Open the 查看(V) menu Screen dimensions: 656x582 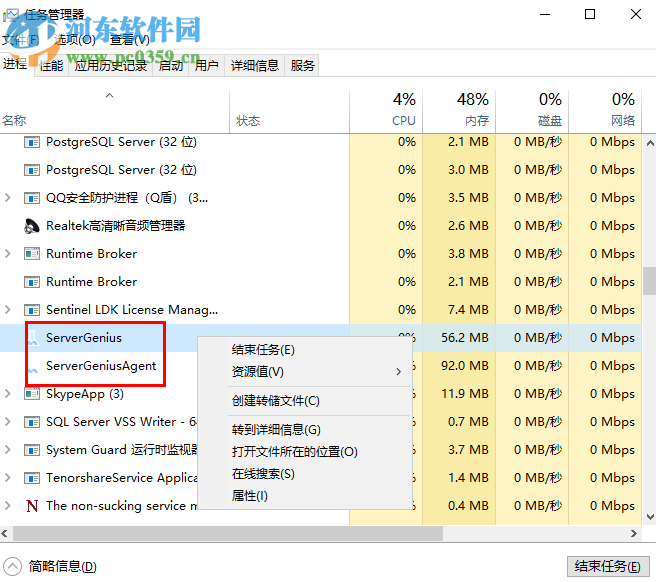[129, 40]
